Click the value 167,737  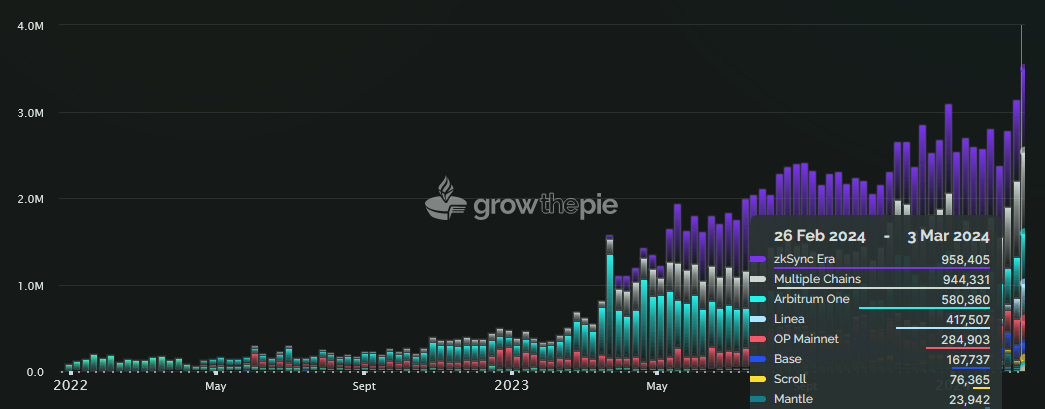[968, 360]
